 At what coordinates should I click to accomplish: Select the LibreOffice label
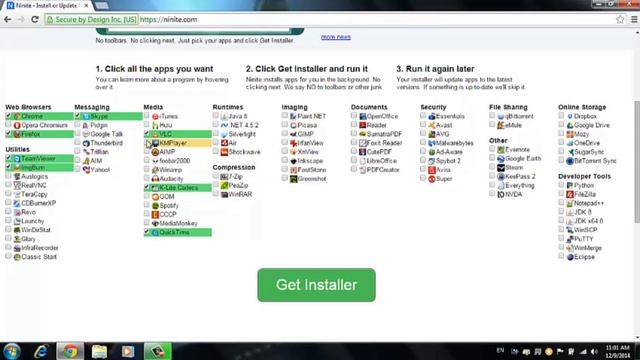click(382, 161)
